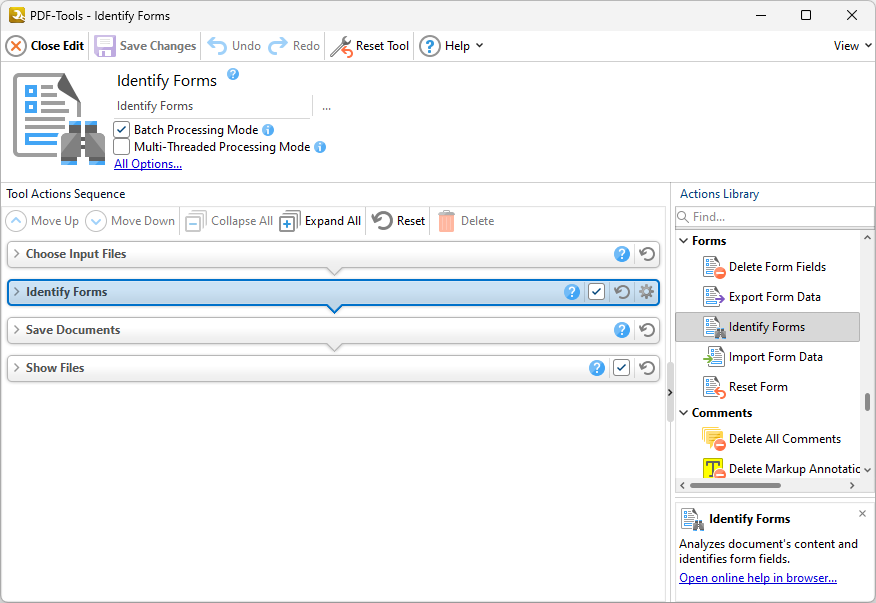This screenshot has width=876, height=603.
Task: Undo the last action
Action: click(234, 46)
